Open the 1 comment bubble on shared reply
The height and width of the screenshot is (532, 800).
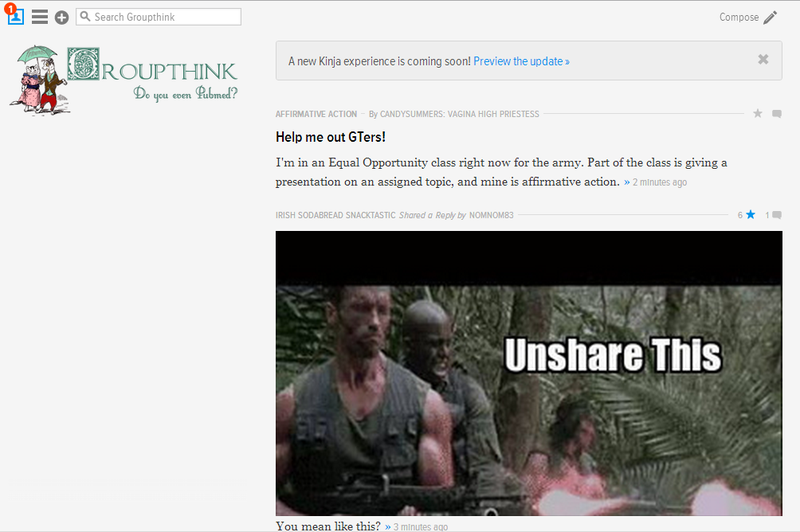(x=777, y=215)
